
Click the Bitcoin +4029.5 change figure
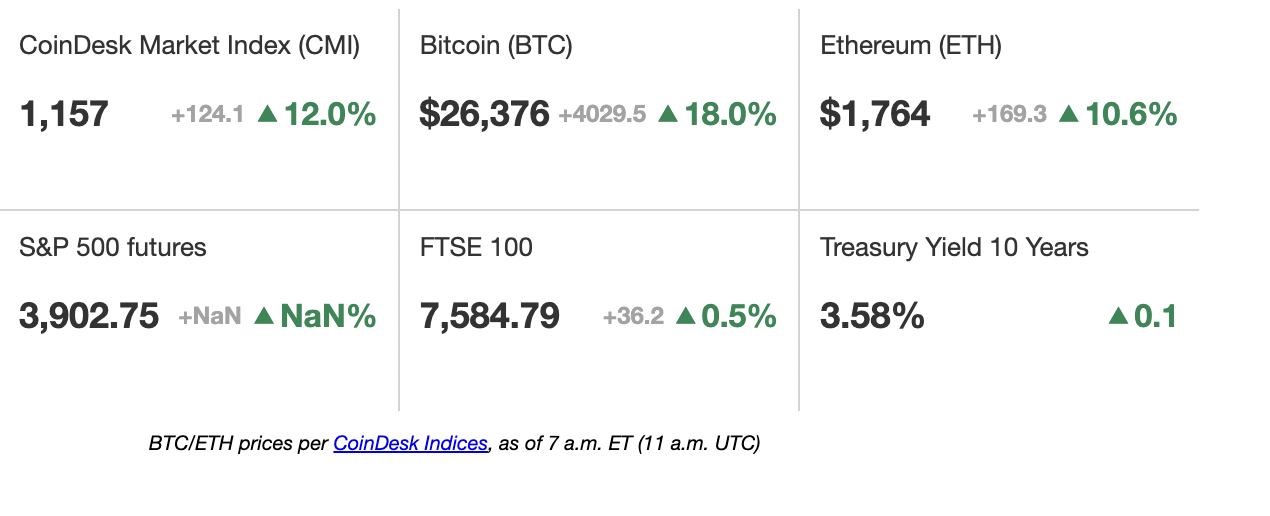(x=602, y=115)
